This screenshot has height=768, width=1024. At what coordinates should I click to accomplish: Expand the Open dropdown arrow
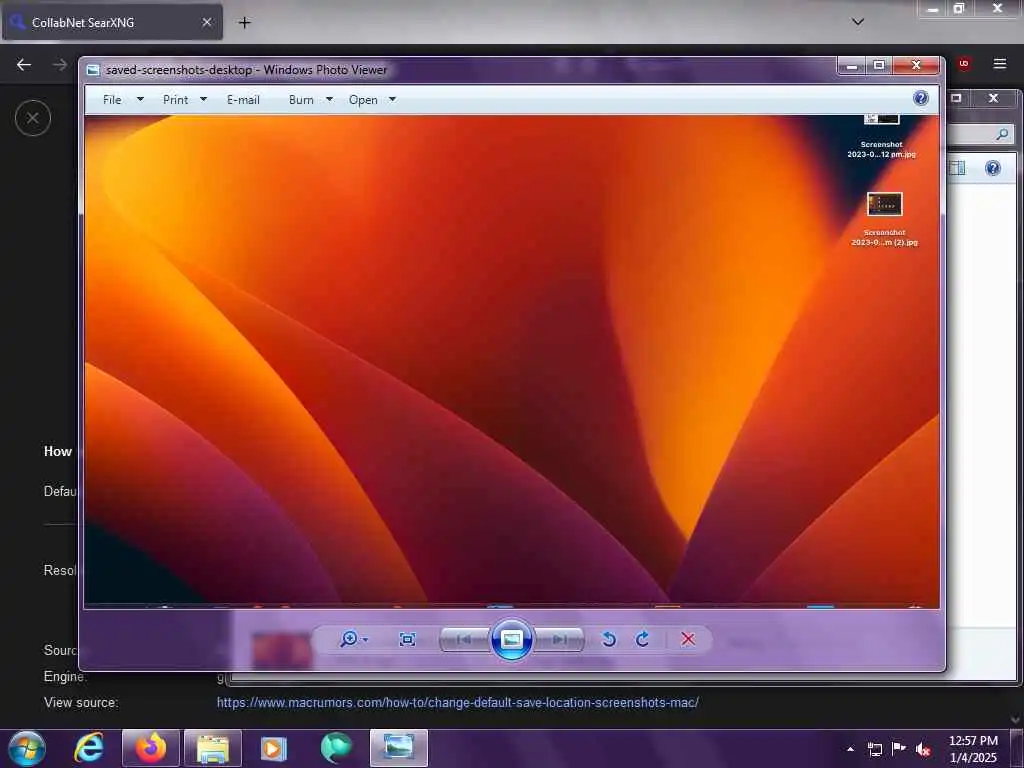pos(392,99)
